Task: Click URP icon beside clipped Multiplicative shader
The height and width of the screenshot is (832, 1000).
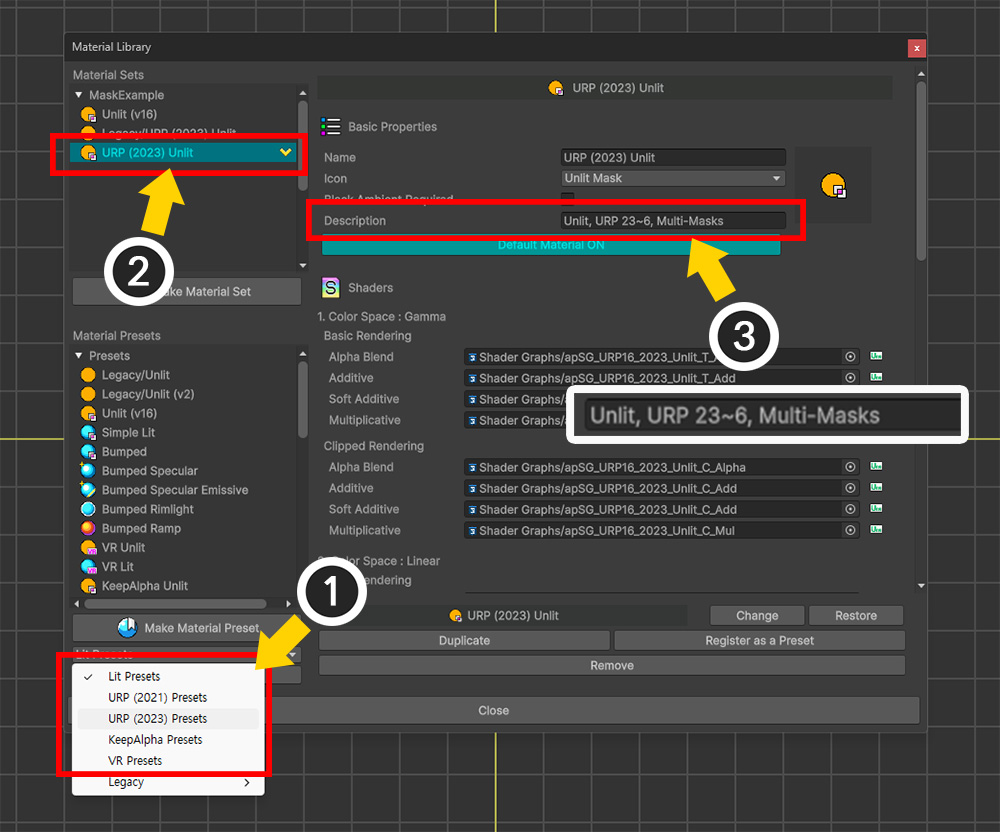Action: 876,531
